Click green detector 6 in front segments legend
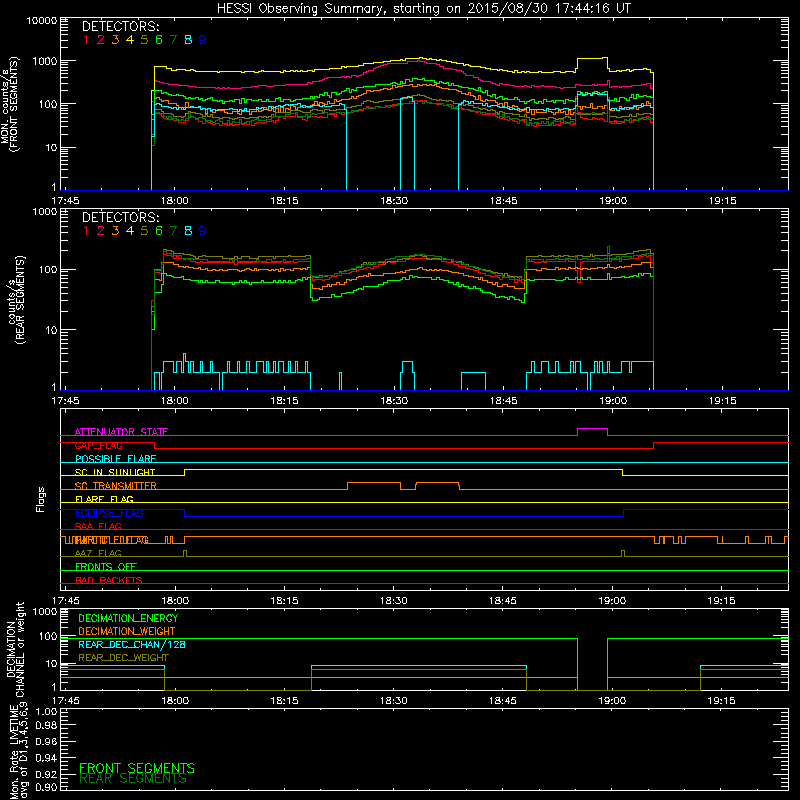This screenshot has height=800, width=800. coord(159,40)
